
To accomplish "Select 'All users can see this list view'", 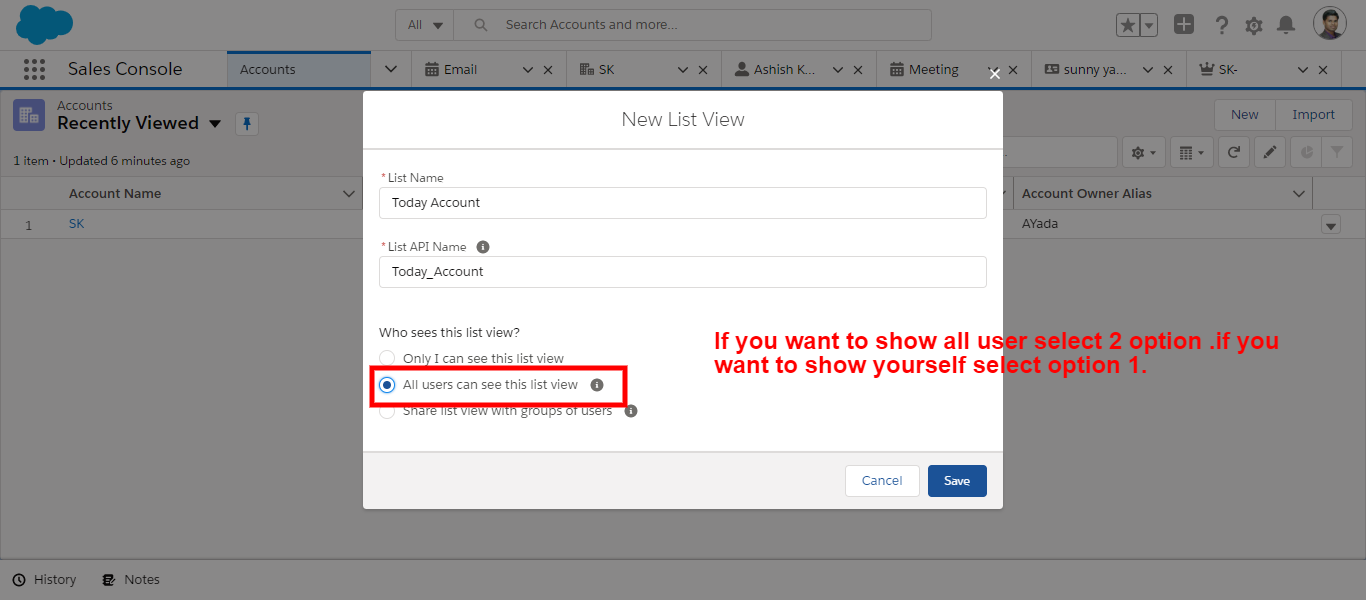I will (x=387, y=385).
